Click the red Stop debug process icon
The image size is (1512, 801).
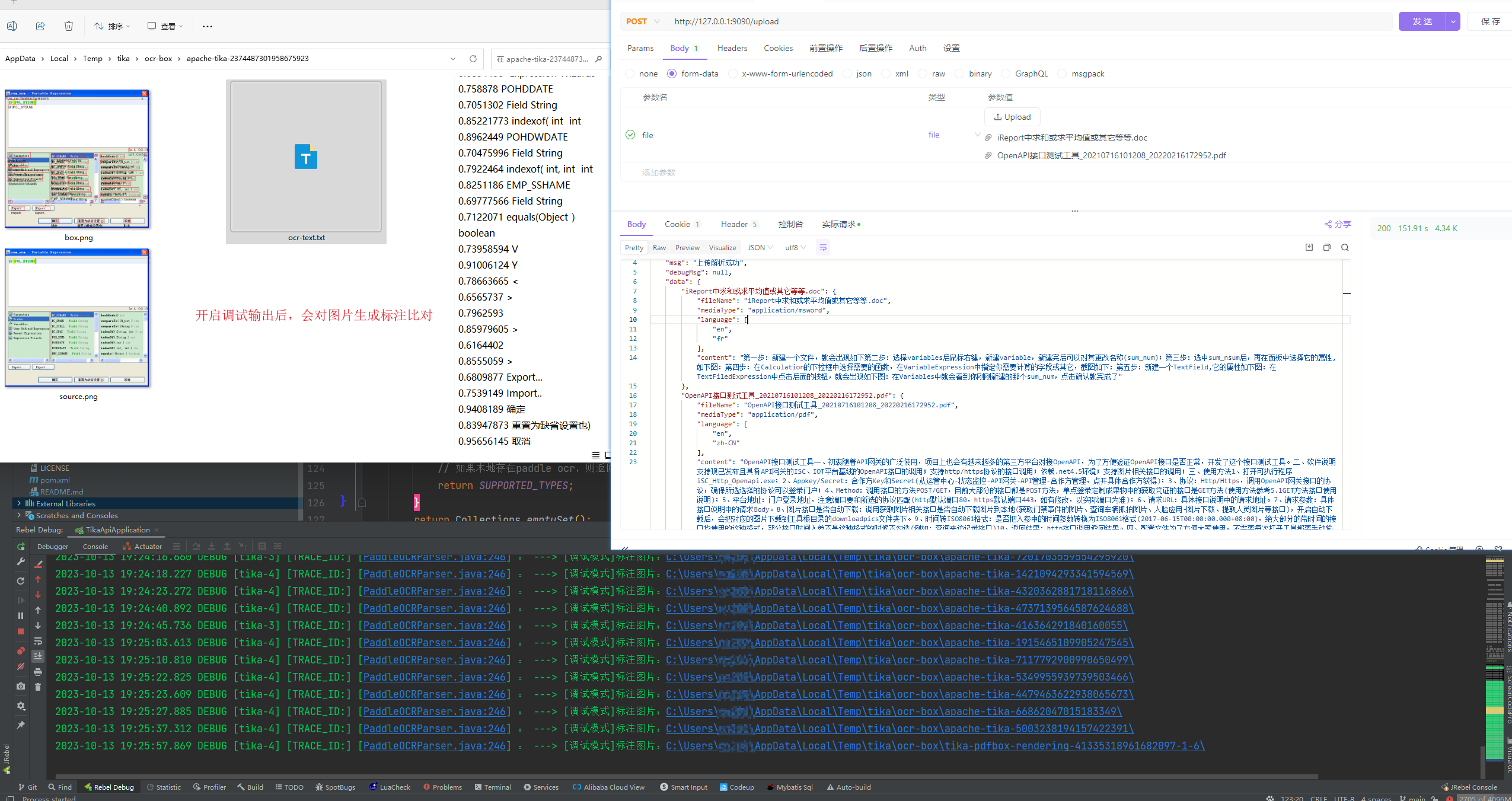click(21, 631)
